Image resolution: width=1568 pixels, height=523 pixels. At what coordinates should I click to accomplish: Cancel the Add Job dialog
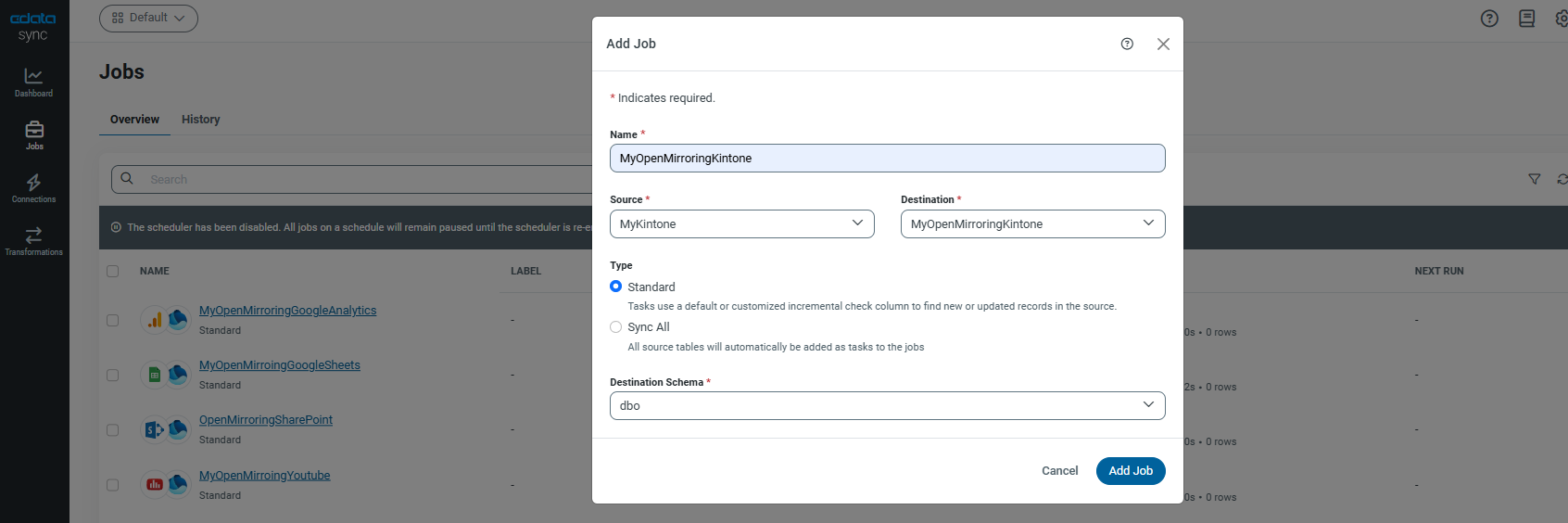pos(1059,471)
